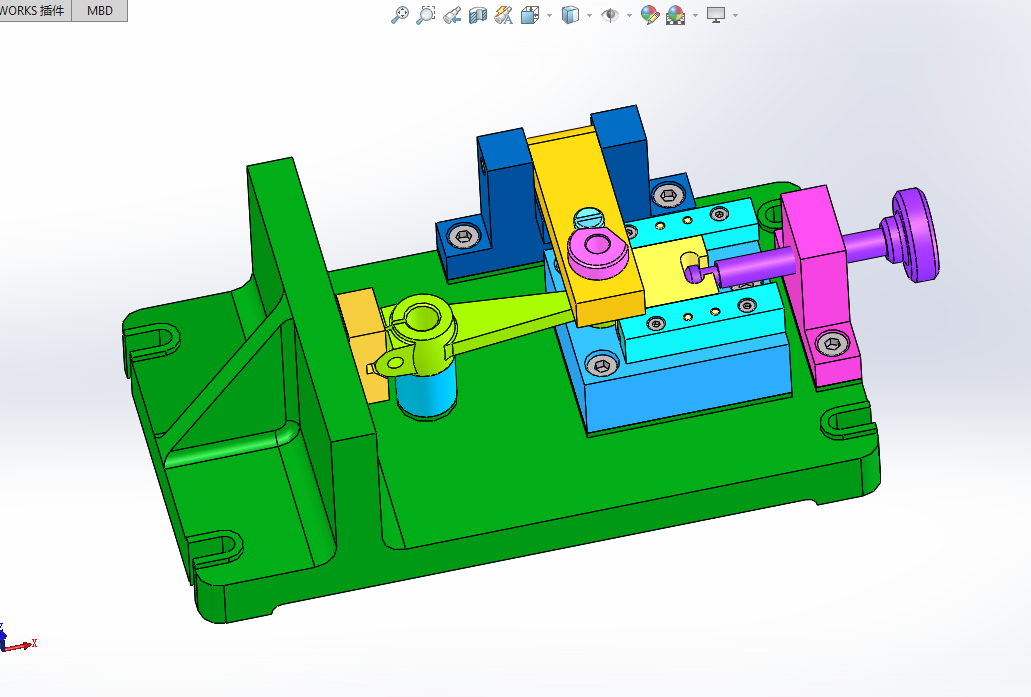The height and width of the screenshot is (697, 1031).
Task: Click the Zoom to Fit icon
Action: pos(399,14)
